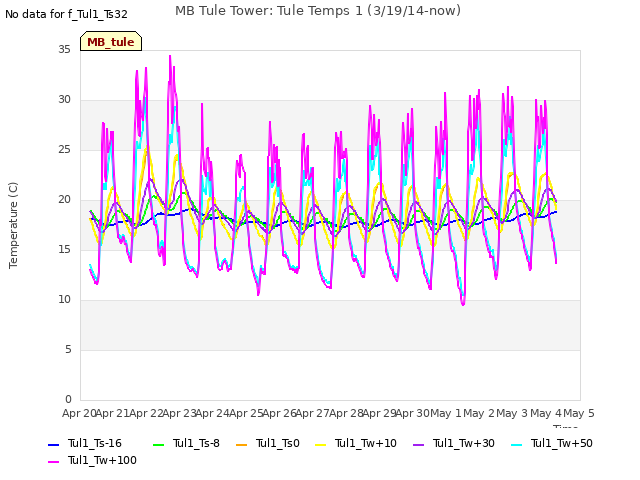Image resolution: width=640 pixels, height=480 pixels.
Task: Click the Apr 23 x-axis tick label
Action: (x=180, y=413)
